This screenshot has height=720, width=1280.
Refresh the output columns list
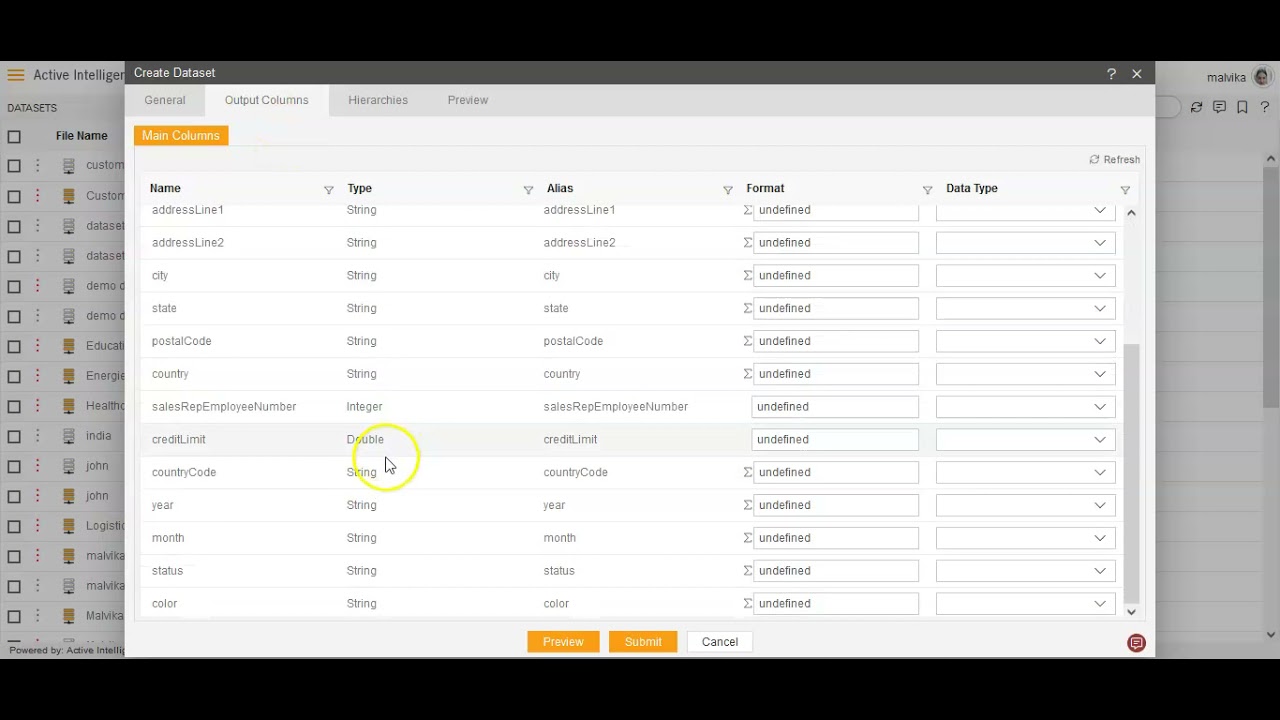(1115, 160)
